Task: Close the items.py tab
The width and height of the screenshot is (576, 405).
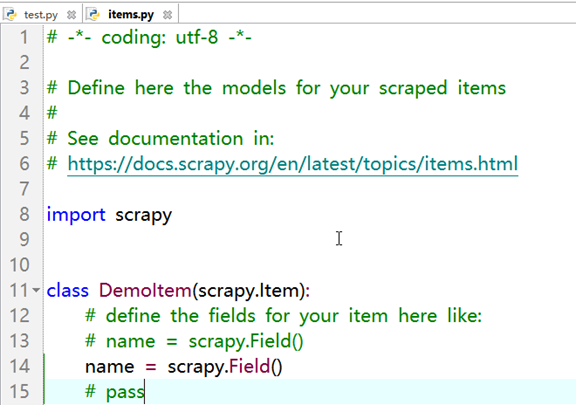Action: tap(168, 15)
